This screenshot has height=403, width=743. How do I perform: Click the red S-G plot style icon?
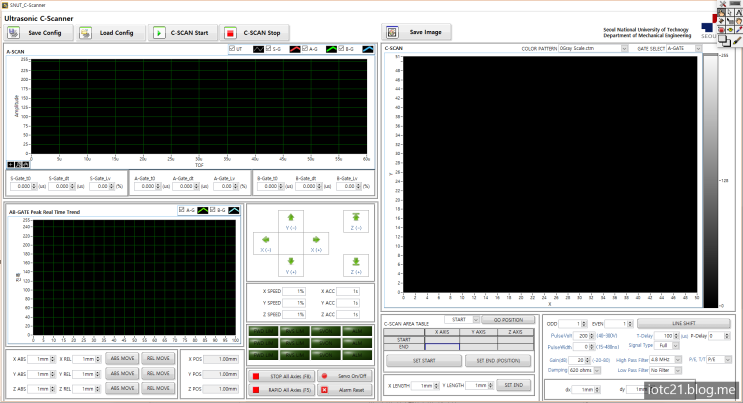tap(295, 49)
